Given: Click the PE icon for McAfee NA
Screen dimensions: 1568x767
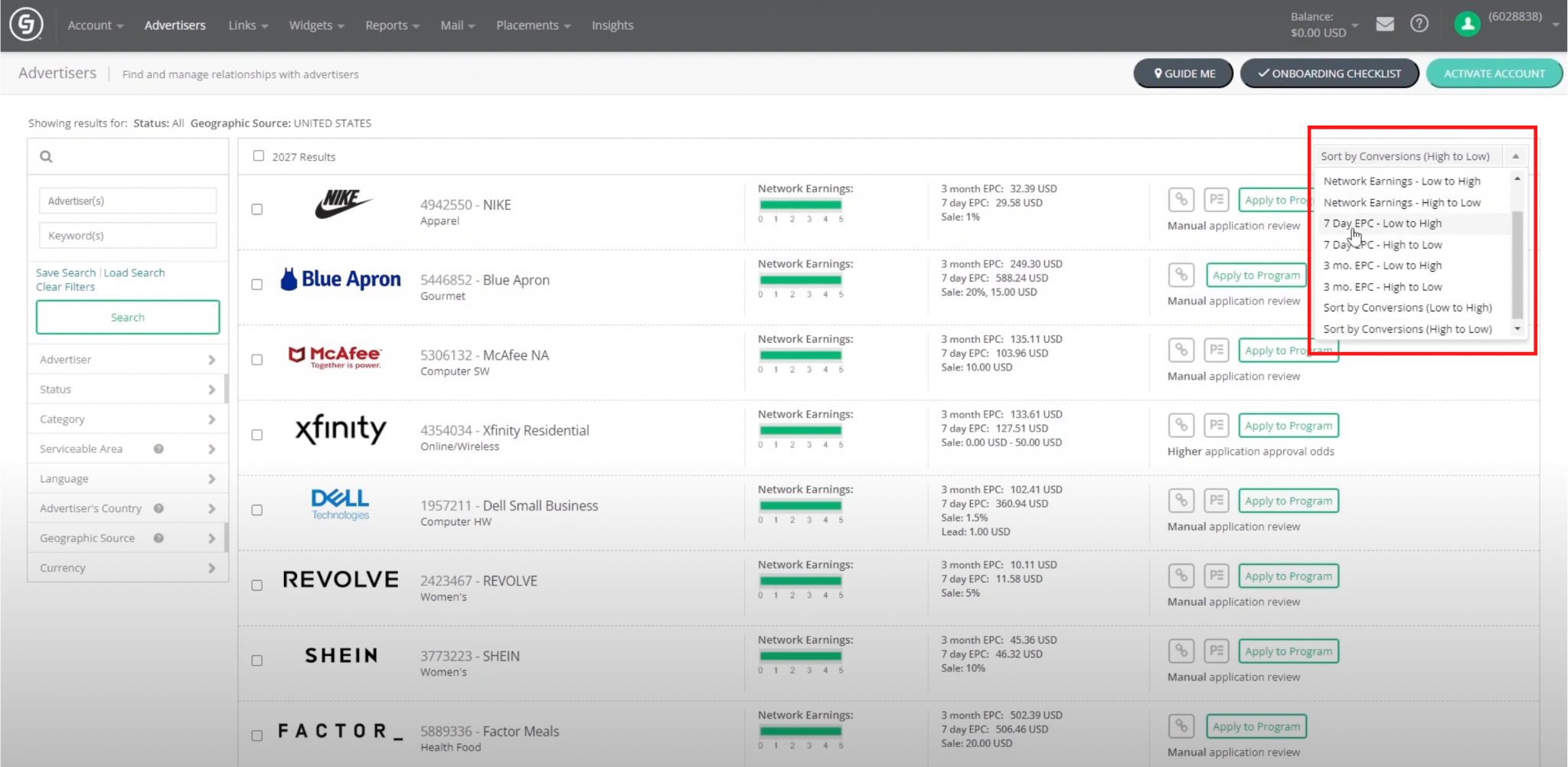Looking at the screenshot, I should coord(1216,350).
